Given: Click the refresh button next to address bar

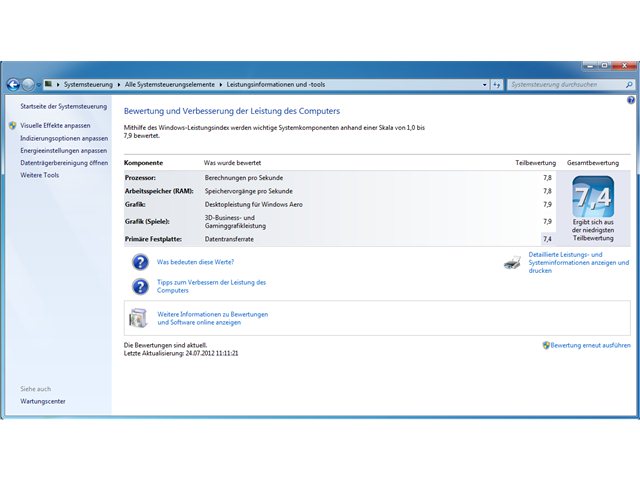Looking at the screenshot, I should (x=497, y=85).
